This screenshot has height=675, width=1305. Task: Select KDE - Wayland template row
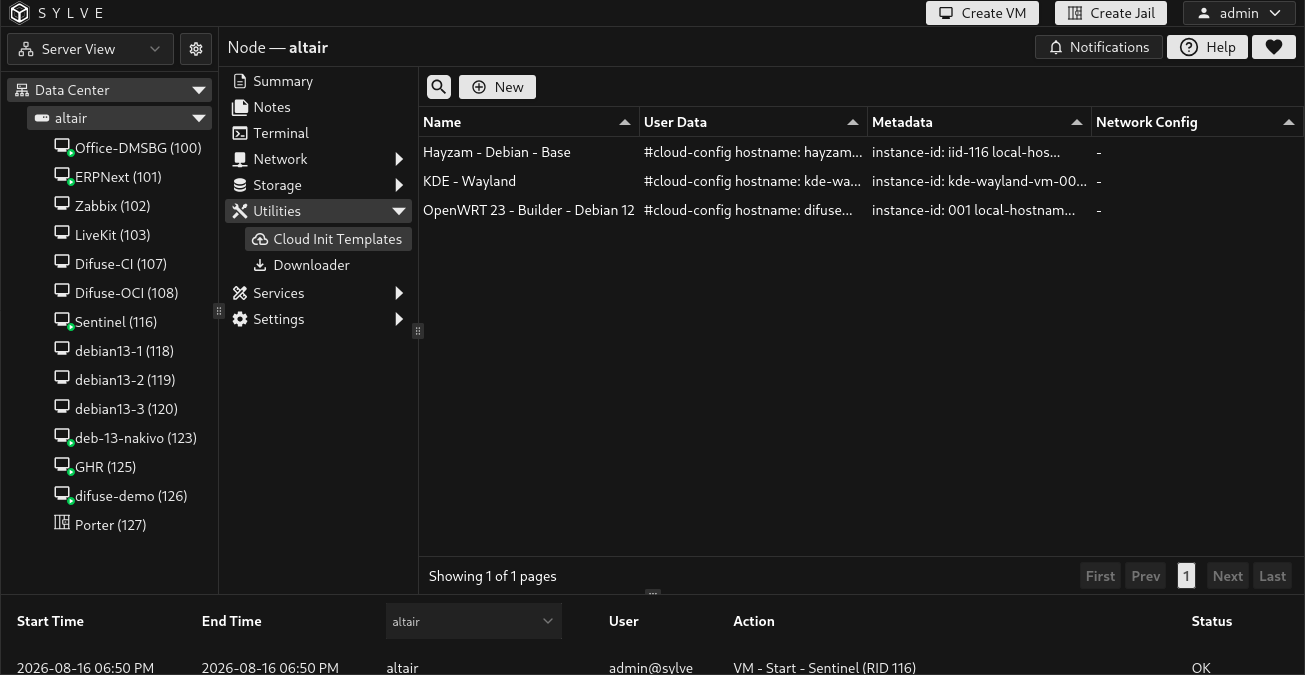(860, 181)
